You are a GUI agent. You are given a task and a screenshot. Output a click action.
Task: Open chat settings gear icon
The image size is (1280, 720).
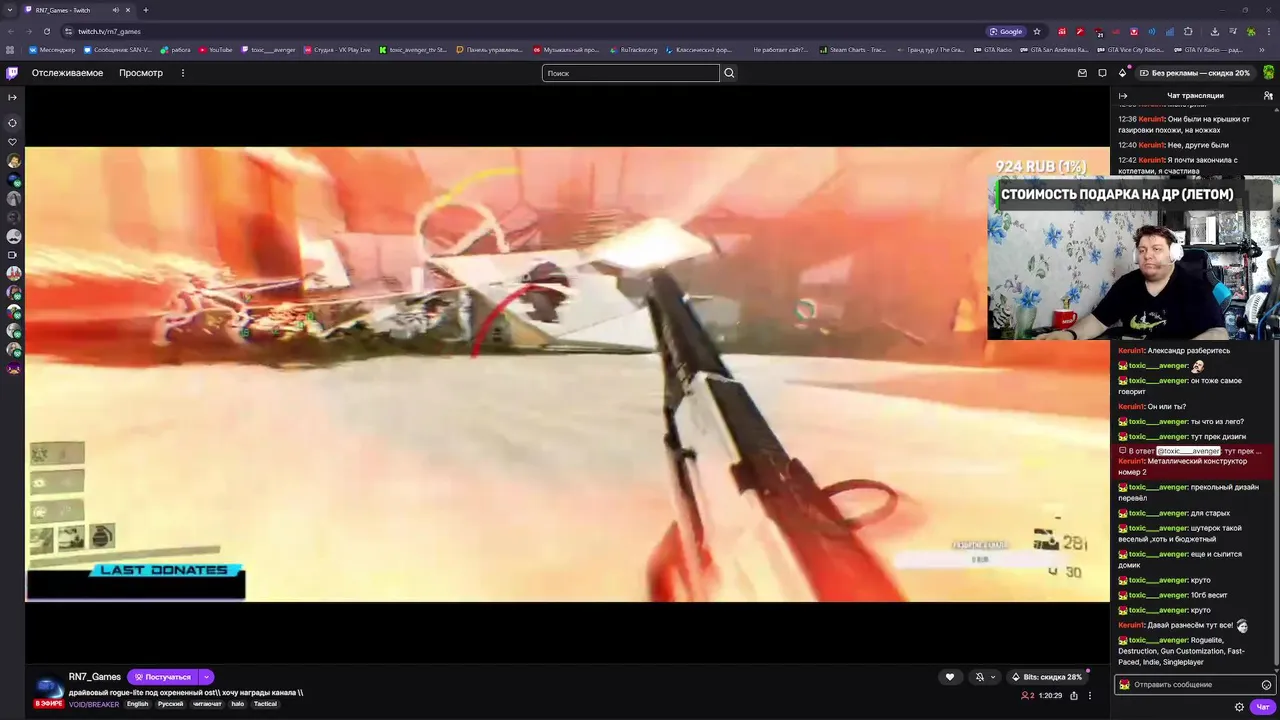1239,707
